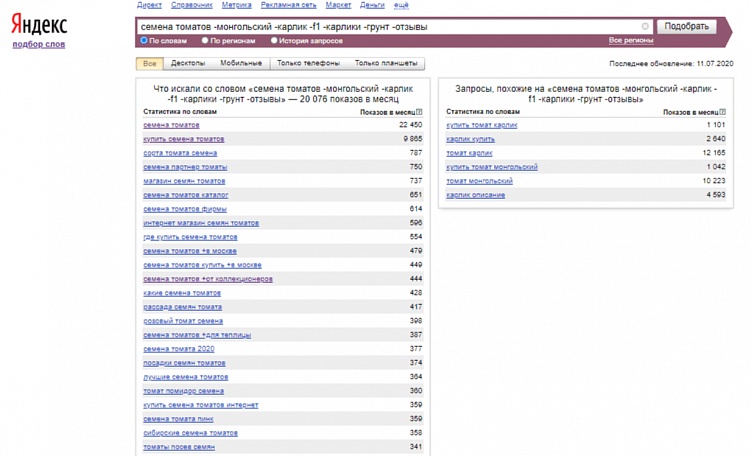Image resolution: width=751 pixels, height=456 pixels.
Task: Open 'семена томатов +от коллекционеров' link
Action: [208, 279]
